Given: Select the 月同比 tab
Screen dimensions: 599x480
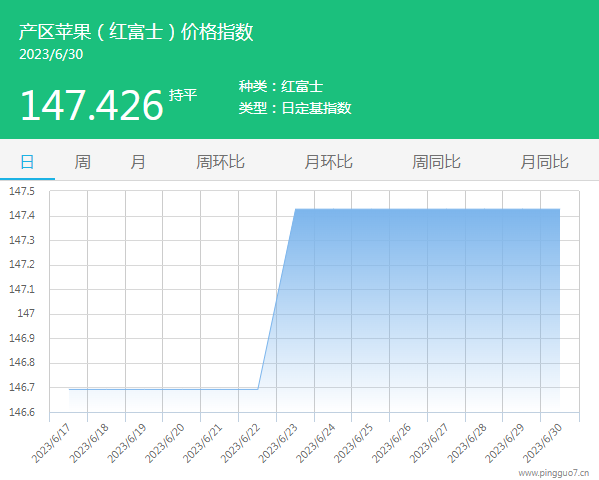Looking at the screenshot, I should (545, 162).
